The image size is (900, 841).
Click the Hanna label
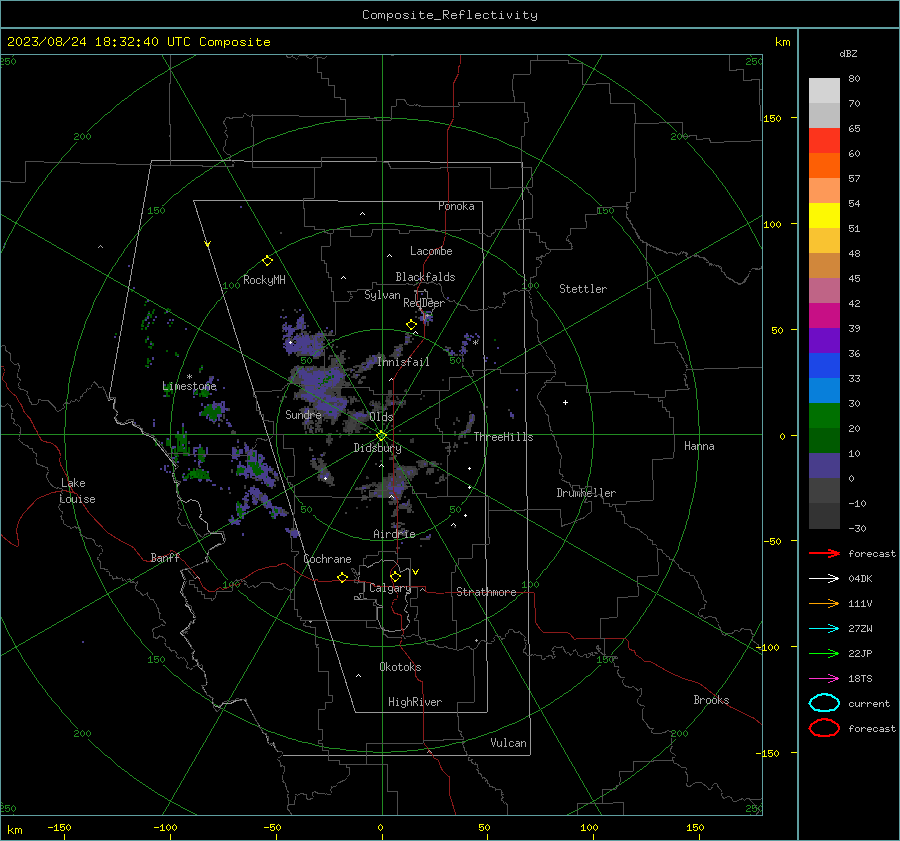coord(699,446)
